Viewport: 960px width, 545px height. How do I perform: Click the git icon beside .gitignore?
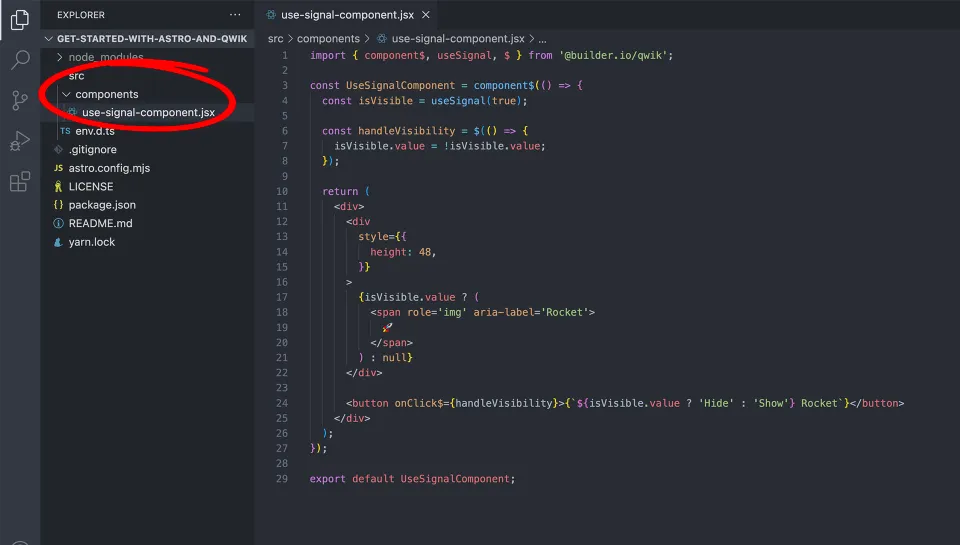click(x=58, y=149)
